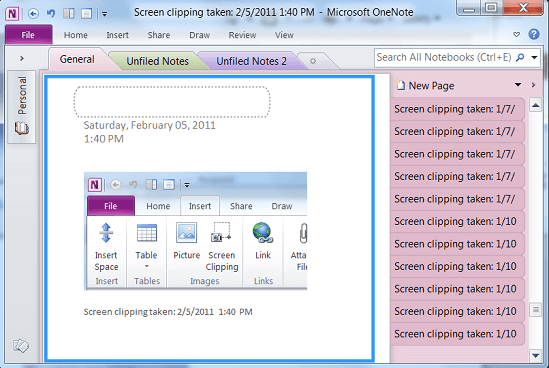The height and width of the screenshot is (368, 549).
Task: Open OneNote Help via the question mark icon
Action: 534,34
